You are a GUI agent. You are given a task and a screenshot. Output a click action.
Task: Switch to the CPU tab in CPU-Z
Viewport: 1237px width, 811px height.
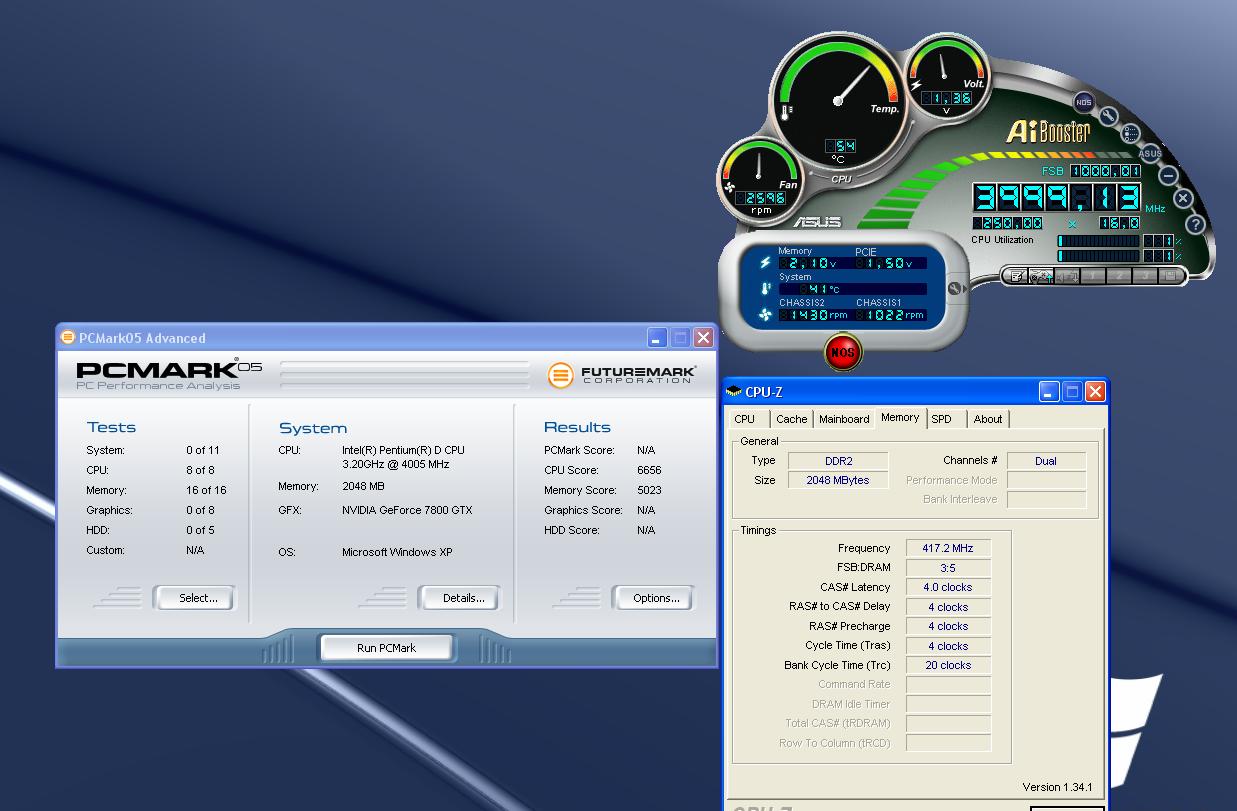click(745, 419)
